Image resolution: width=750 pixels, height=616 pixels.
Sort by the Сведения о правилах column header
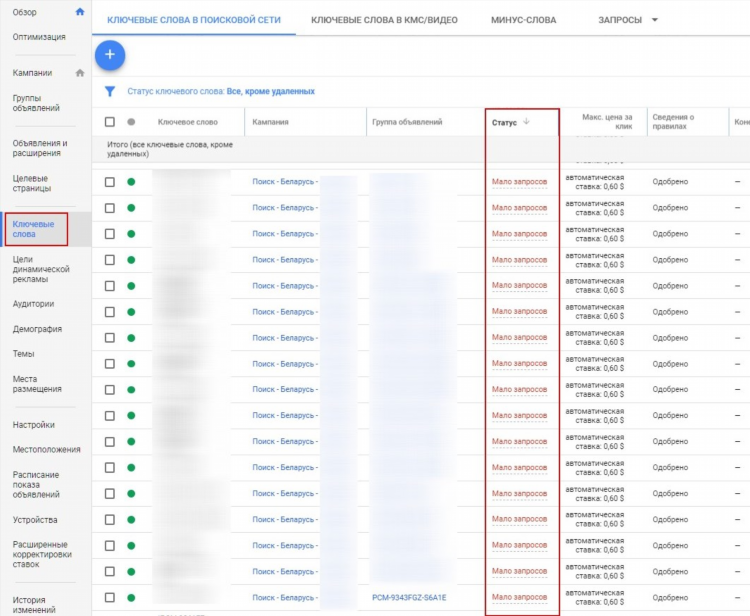[x=673, y=121]
